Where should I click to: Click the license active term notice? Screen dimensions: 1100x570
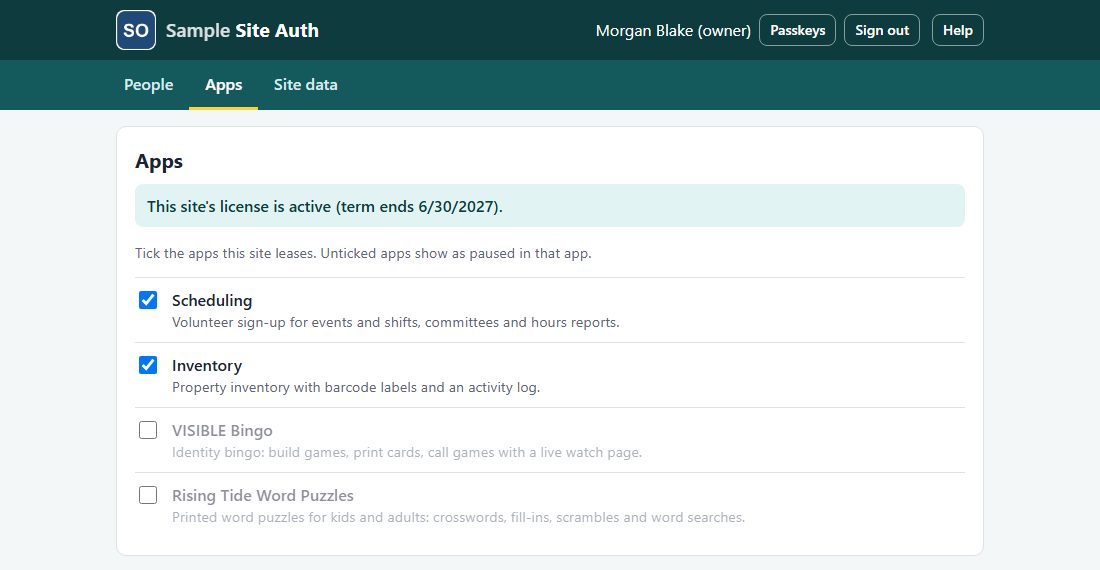coord(549,206)
